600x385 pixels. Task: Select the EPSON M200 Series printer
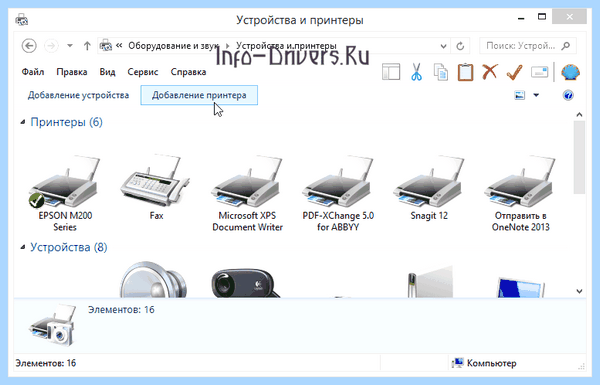[65, 193]
